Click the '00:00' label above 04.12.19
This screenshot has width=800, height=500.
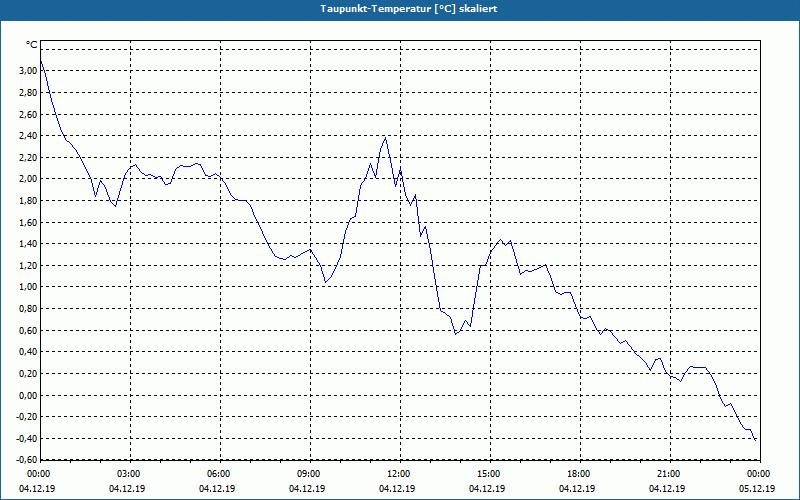(x=39, y=474)
